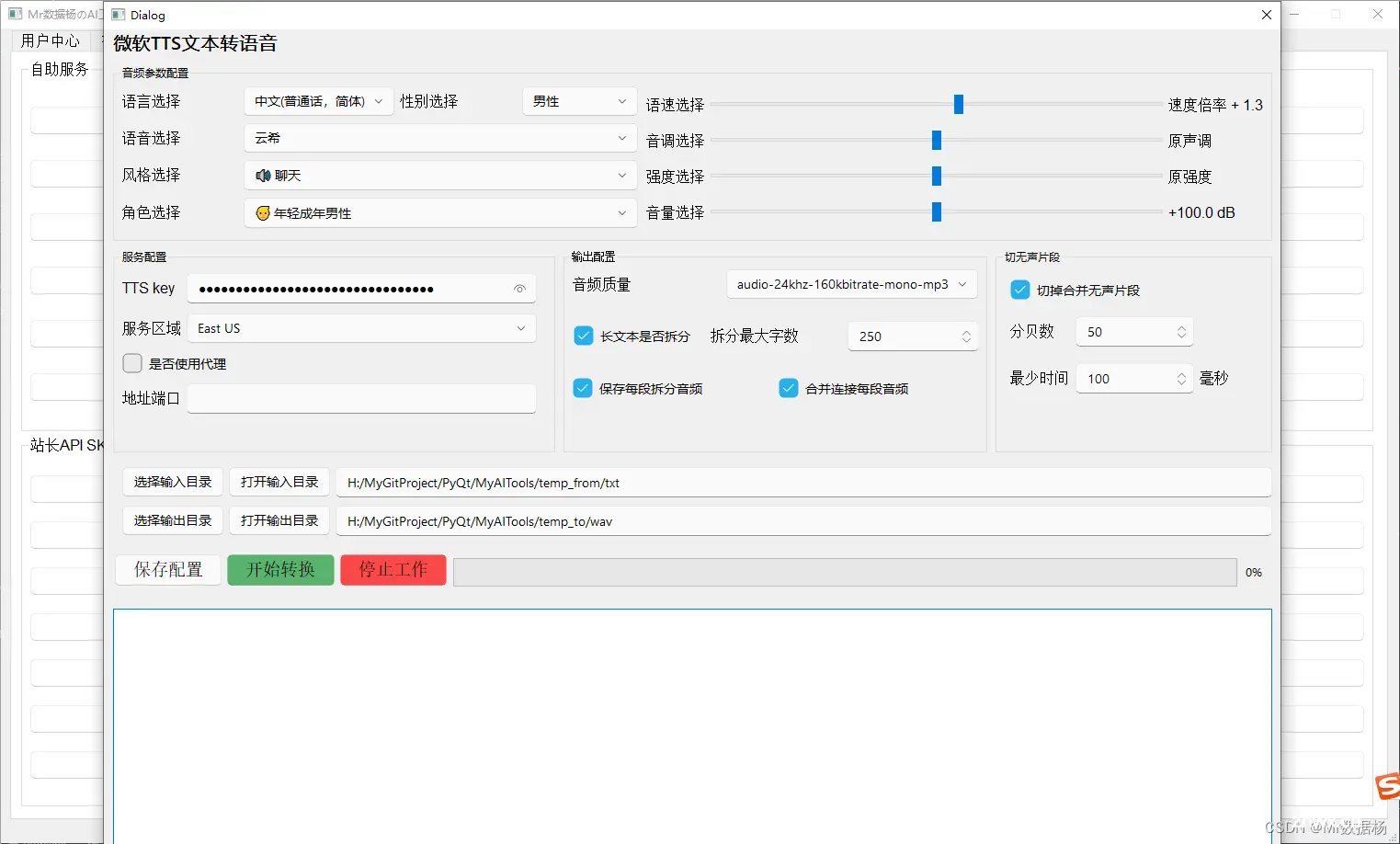Viewport: 1400px width, 844px height.
Task: Click the 0% progress label
Action: 1254,572
